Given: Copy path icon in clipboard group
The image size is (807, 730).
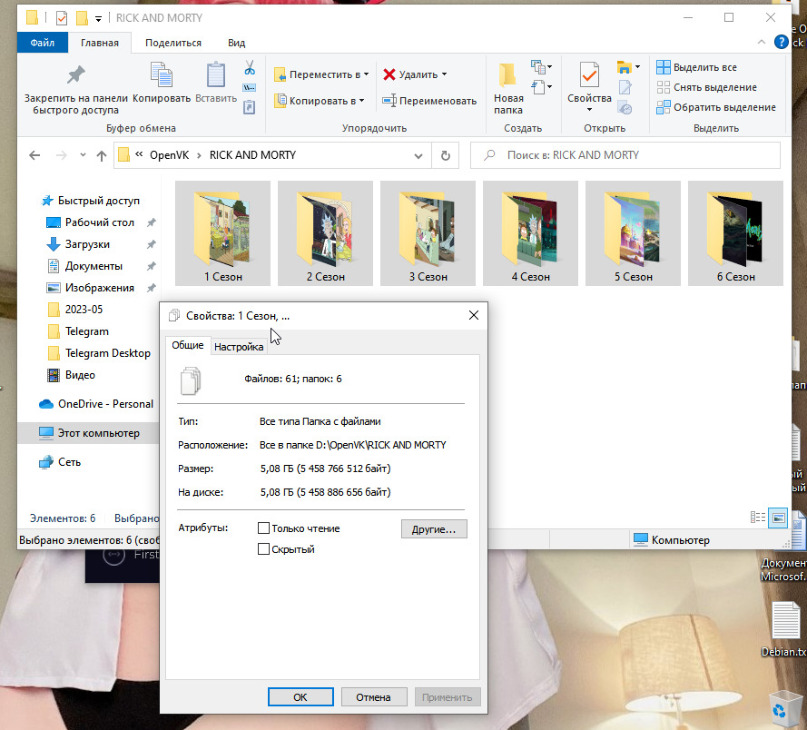Looking at the screenshot, I should pos(250,88).
